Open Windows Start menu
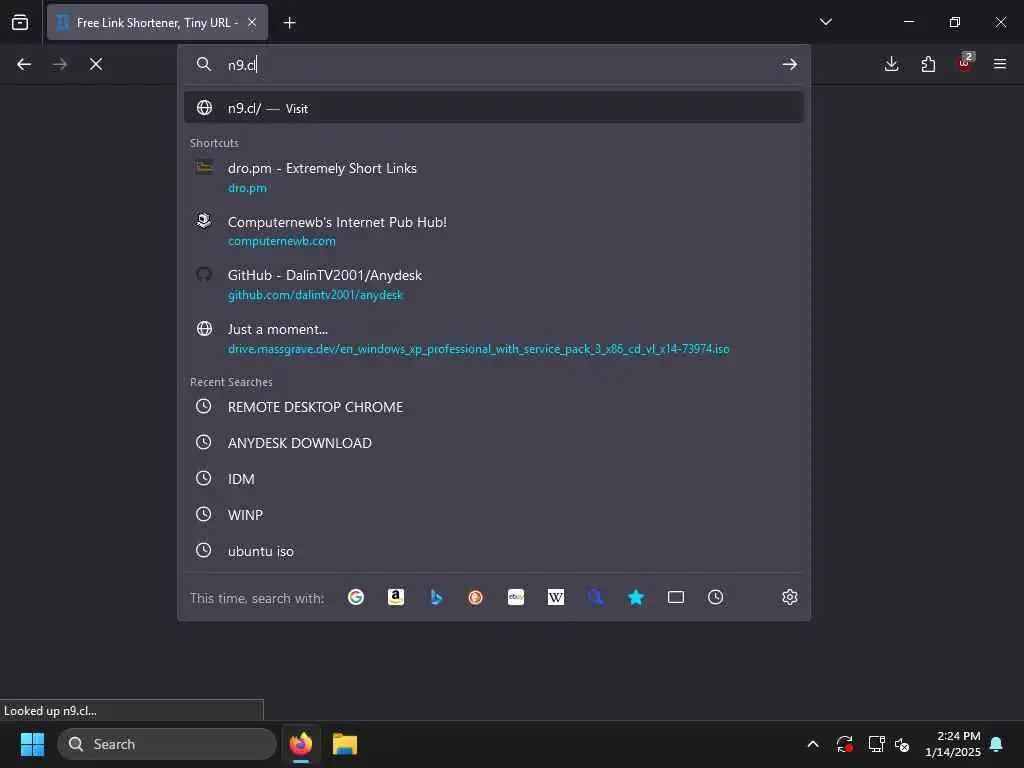 [x=32, y=744]
